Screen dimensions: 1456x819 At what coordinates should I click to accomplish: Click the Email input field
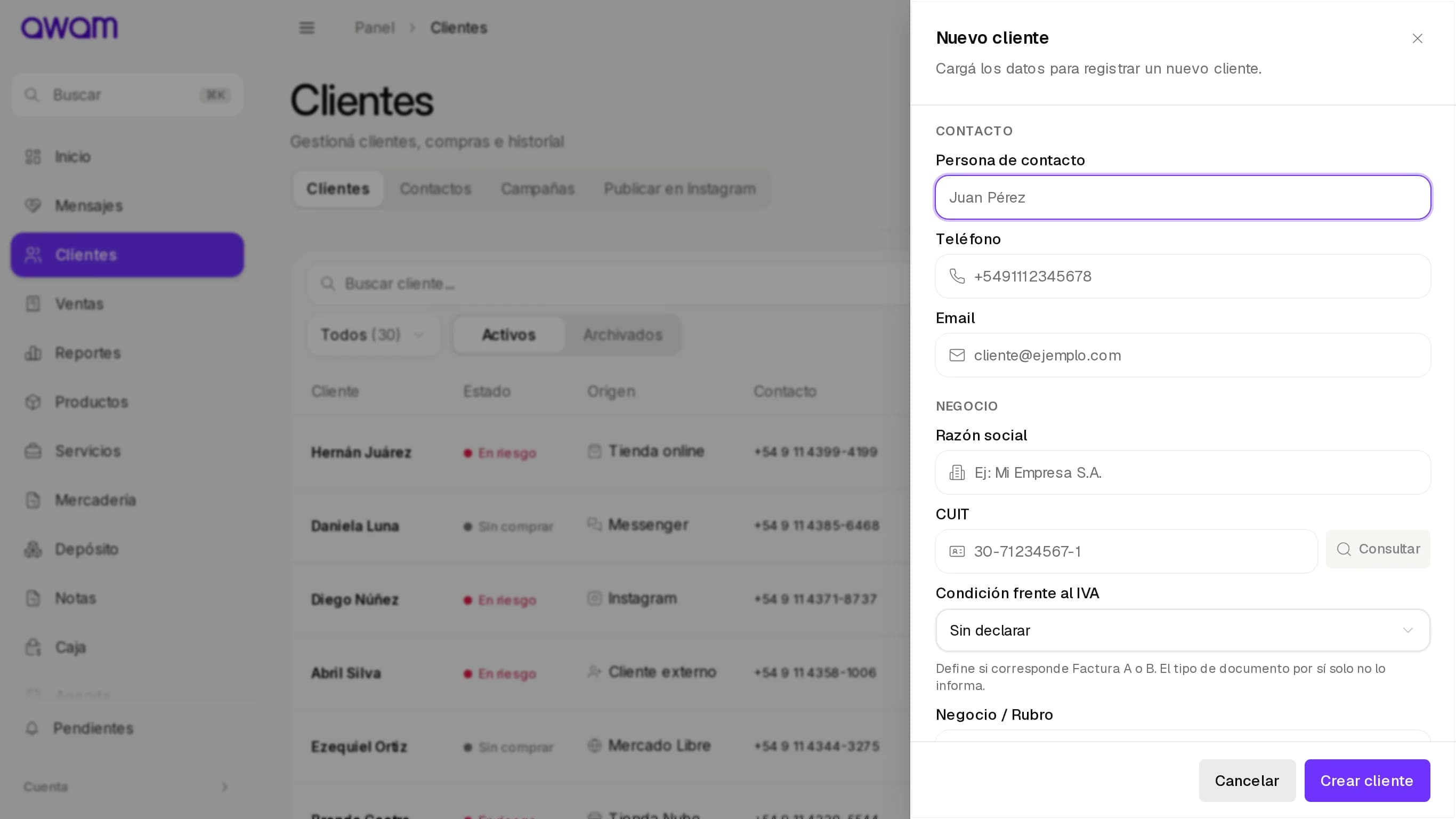pos(1183,355)
